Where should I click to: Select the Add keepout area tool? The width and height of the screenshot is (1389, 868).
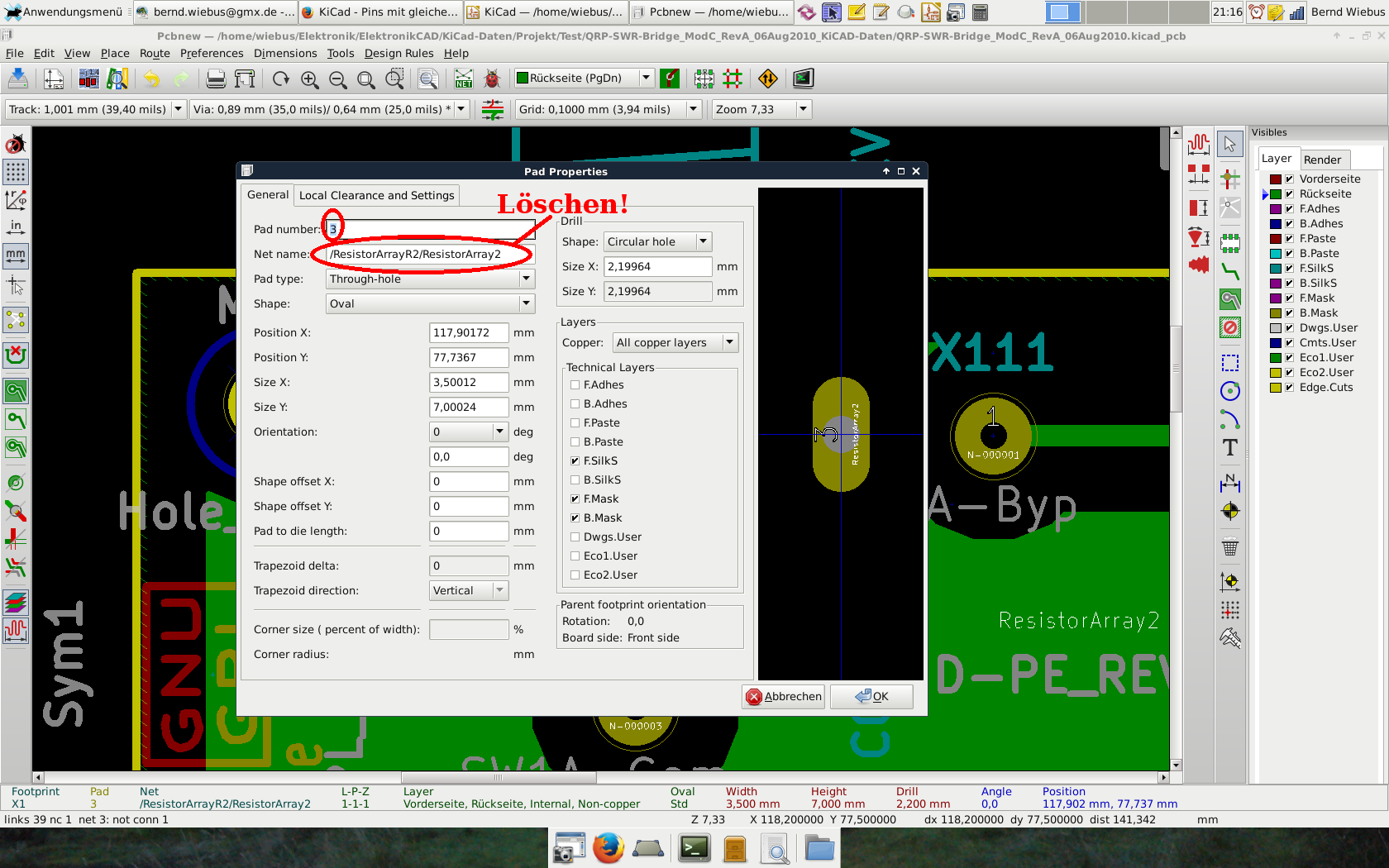tap(1230, 327)
